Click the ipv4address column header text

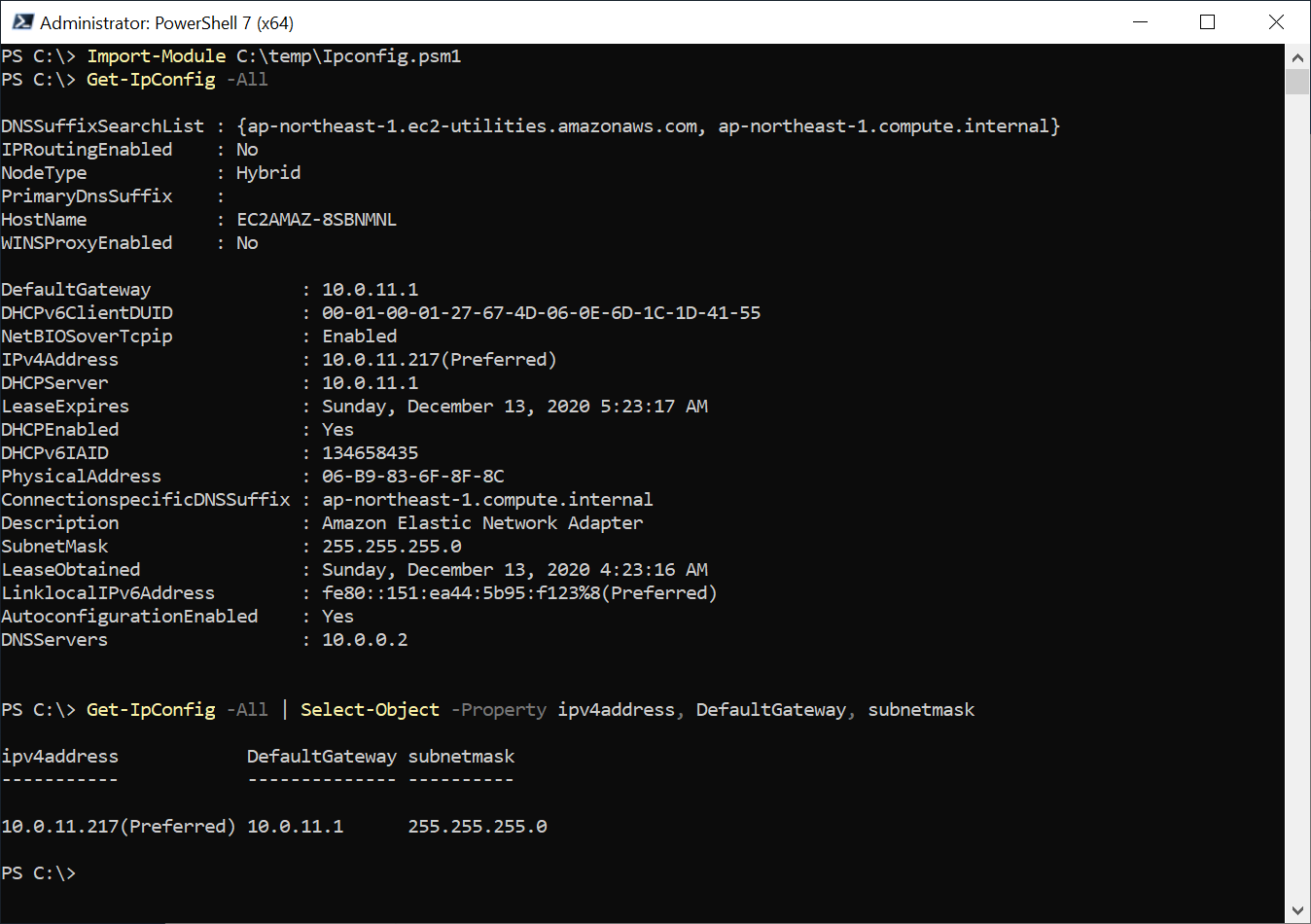coord(59,756)
